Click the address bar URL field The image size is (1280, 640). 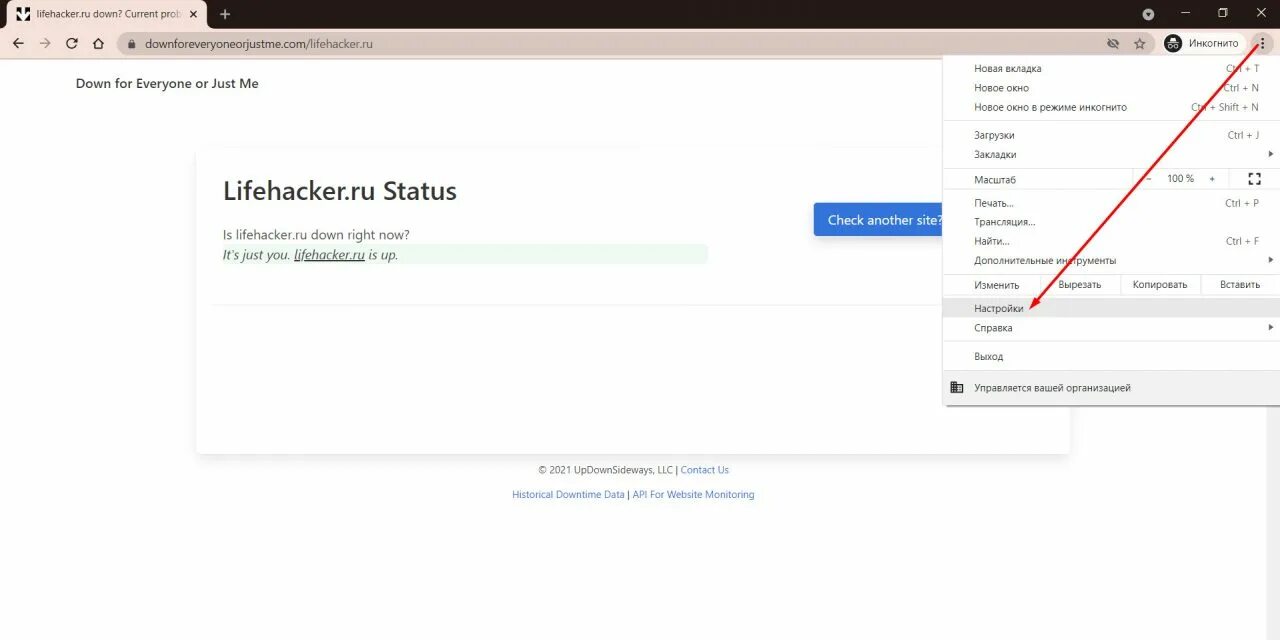(620, 44)
